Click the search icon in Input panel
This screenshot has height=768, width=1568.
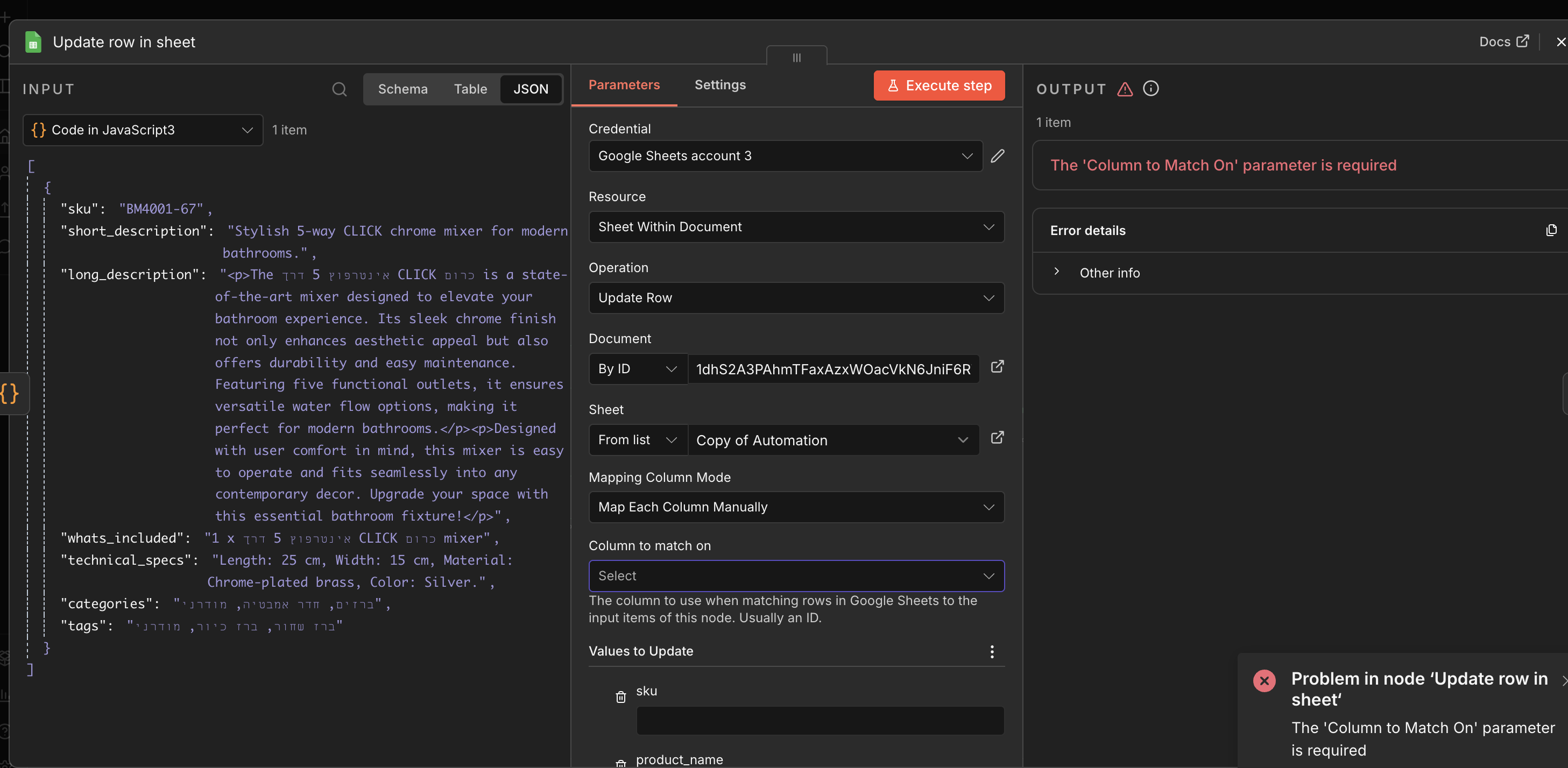pyautogui.click(x=339, y=89)
